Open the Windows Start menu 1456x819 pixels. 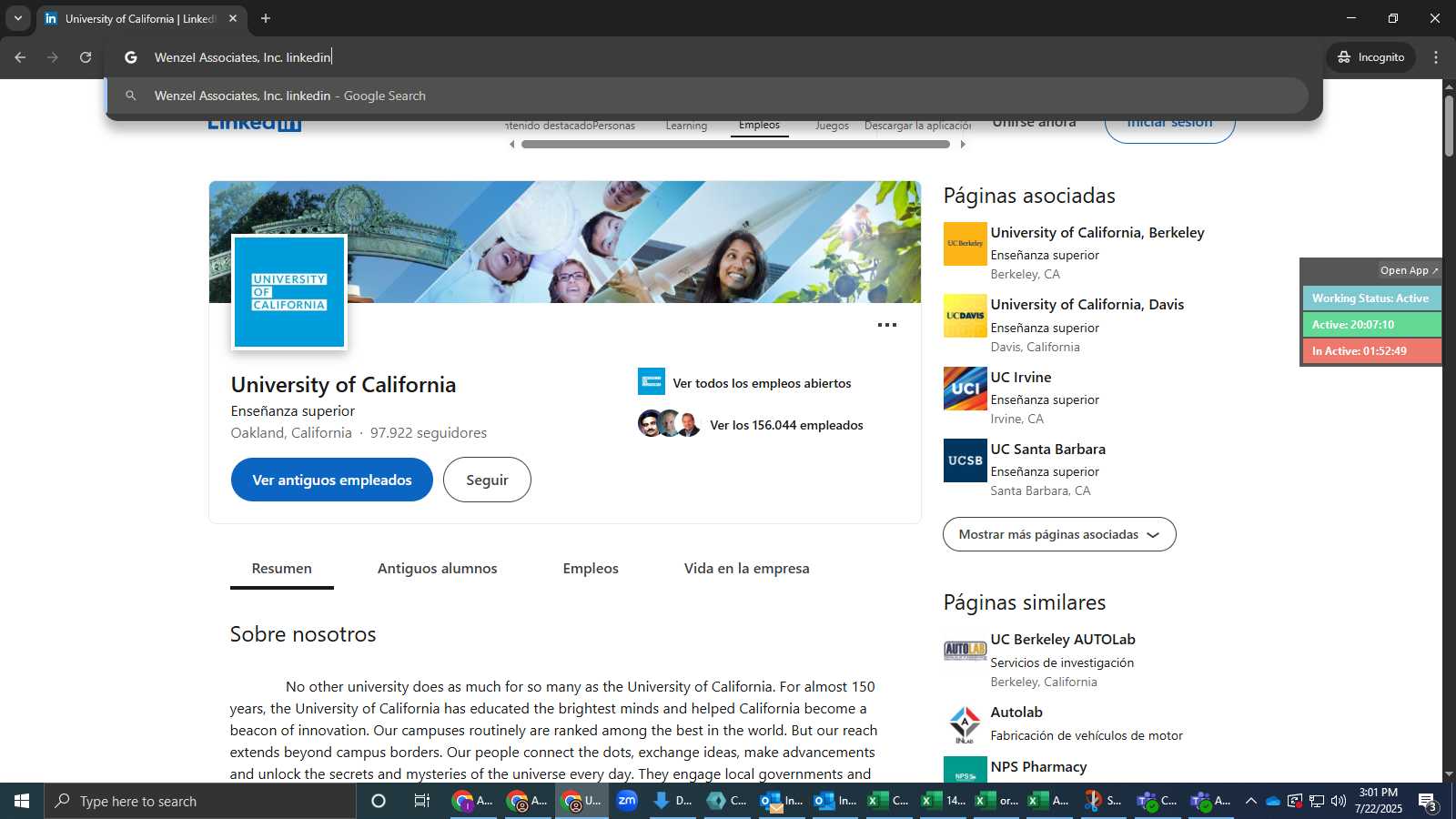[22, 801]
